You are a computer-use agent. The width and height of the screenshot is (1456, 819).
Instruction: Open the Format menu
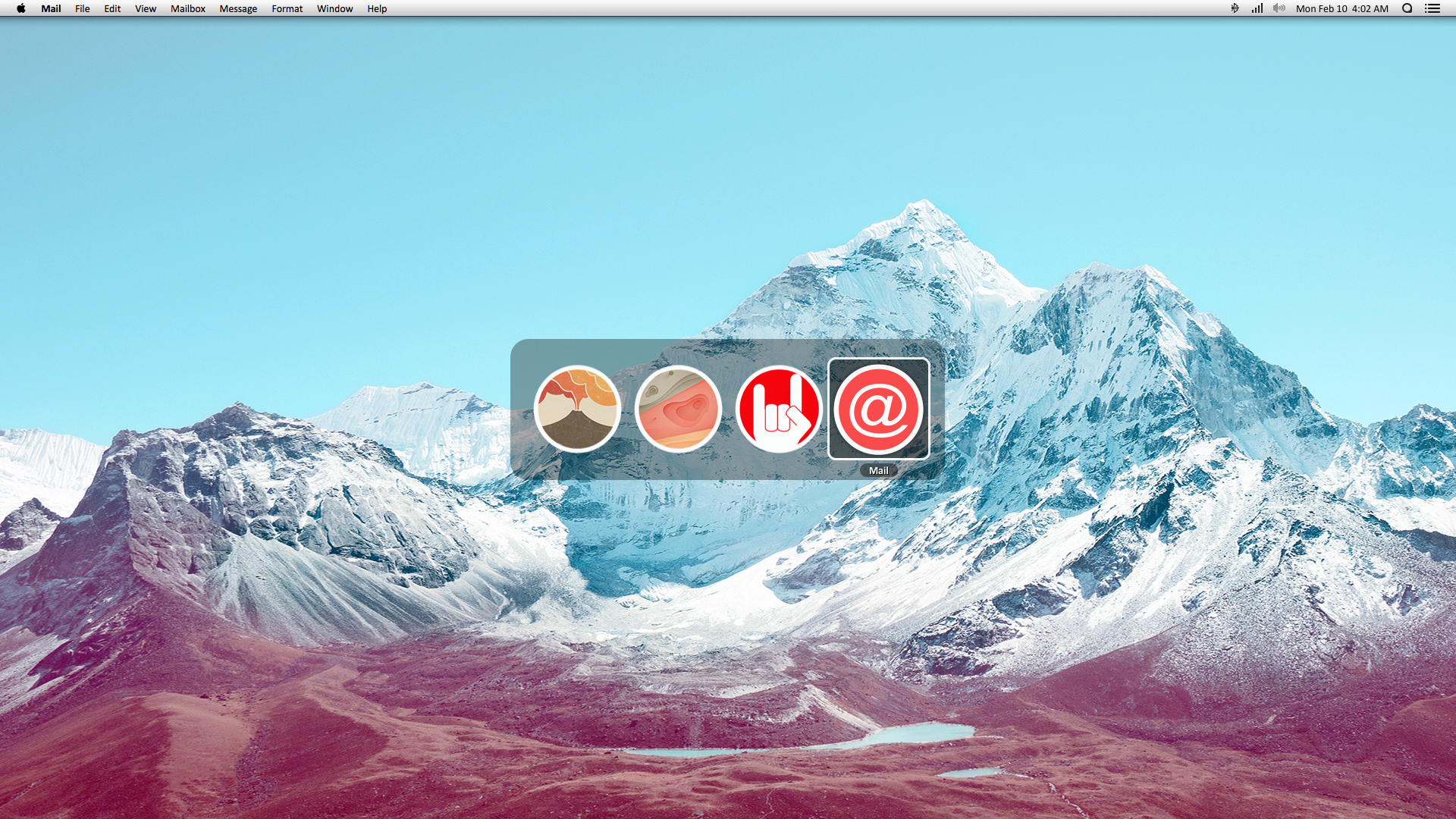coord(287,8)
